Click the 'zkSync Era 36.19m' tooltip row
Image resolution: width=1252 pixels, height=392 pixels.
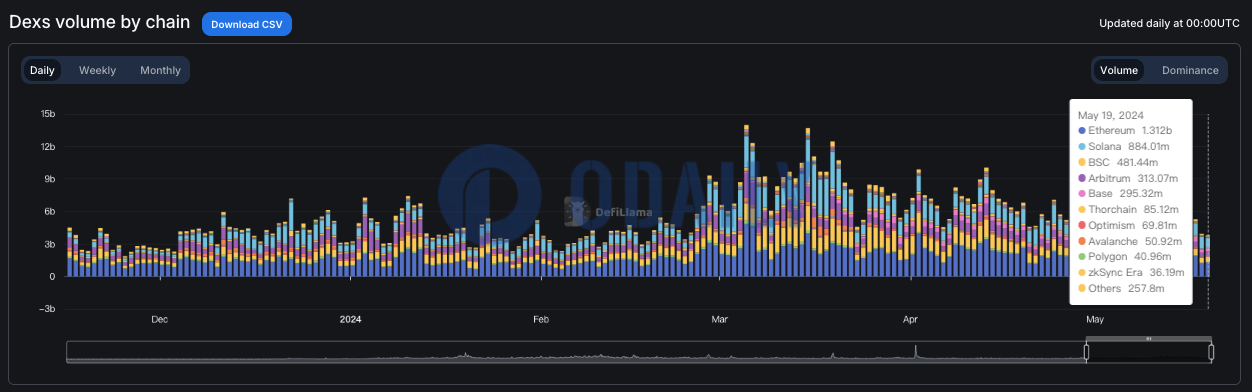[1131, 273]
